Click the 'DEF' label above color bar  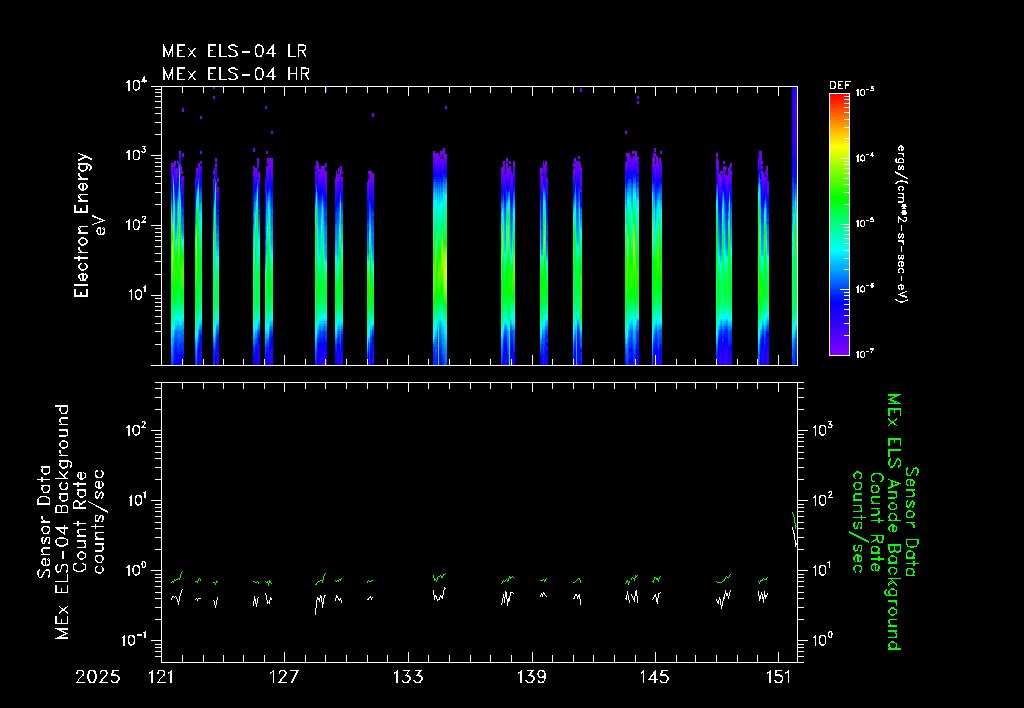pos(839,86)
